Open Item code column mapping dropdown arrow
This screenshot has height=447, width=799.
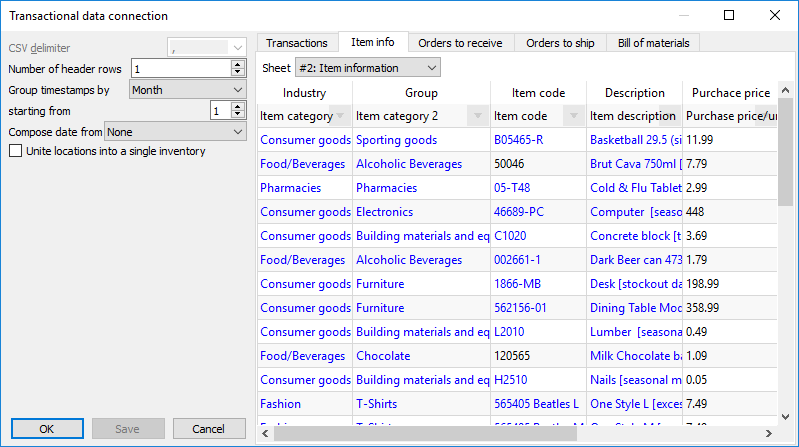pos(574,116)
